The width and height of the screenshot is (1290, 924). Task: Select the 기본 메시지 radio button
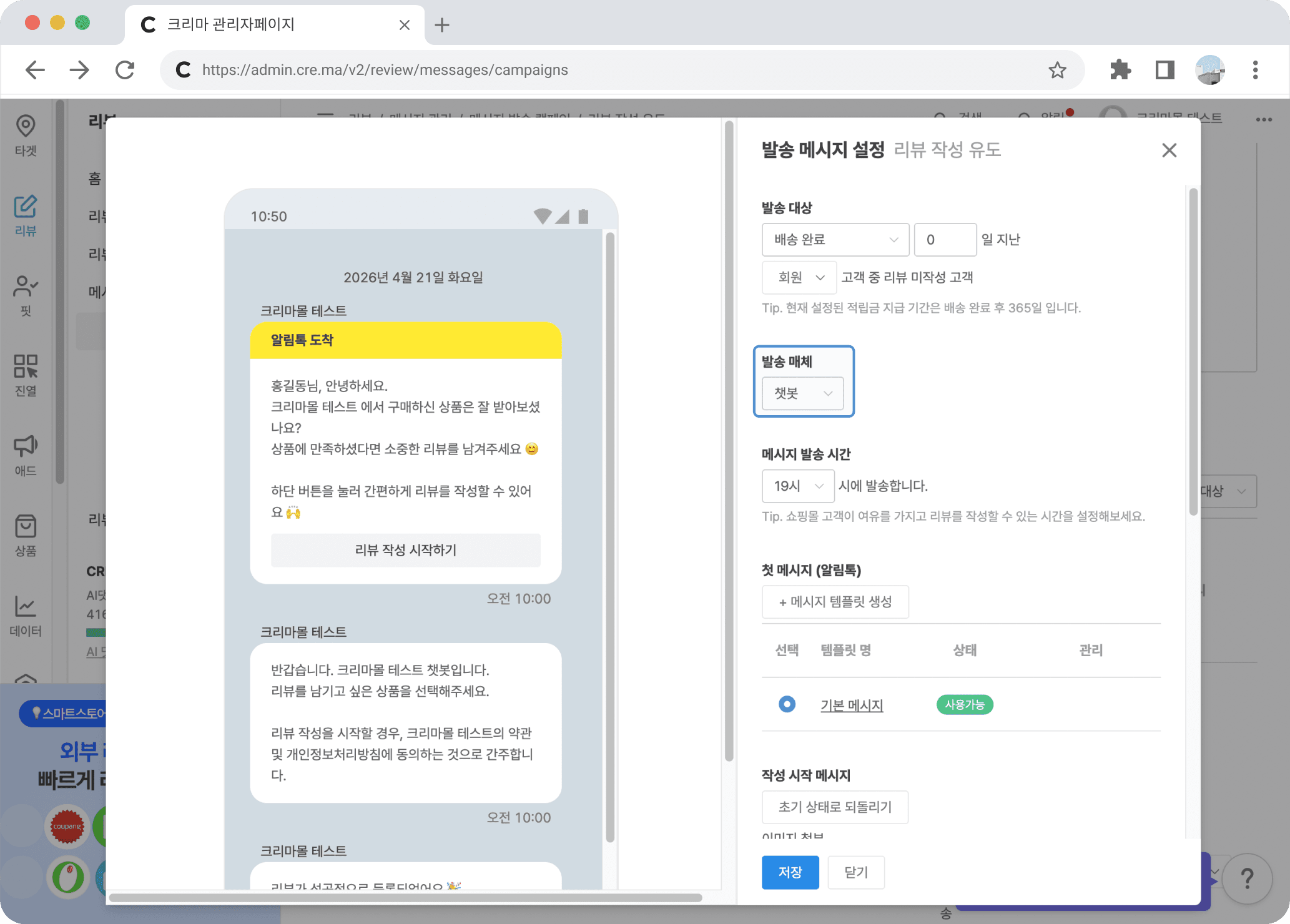pyautogui.click(x=787, y=704)
